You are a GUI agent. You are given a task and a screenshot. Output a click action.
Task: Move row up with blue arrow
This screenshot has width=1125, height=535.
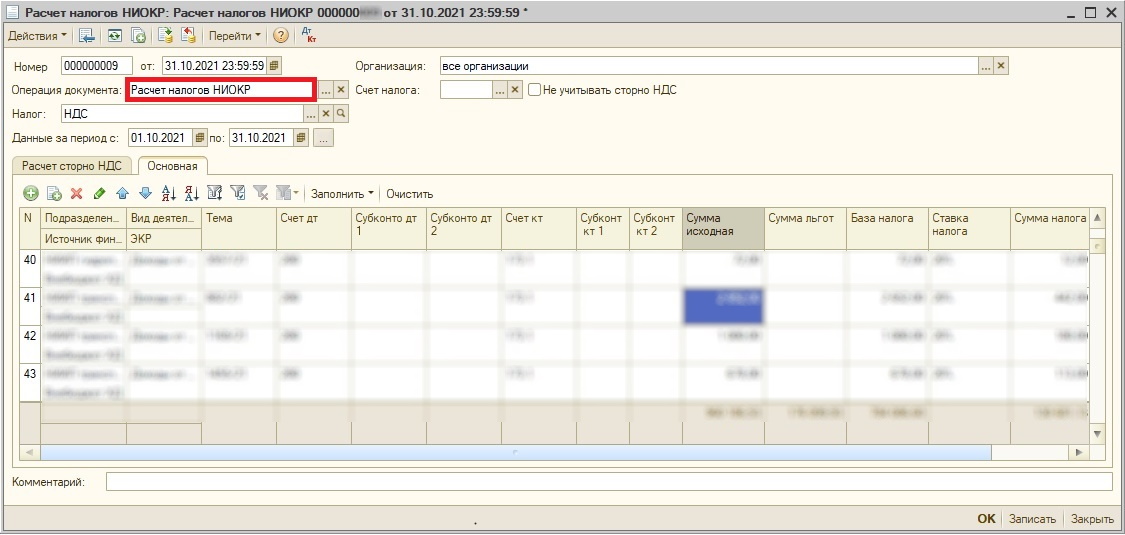point(122,193)
